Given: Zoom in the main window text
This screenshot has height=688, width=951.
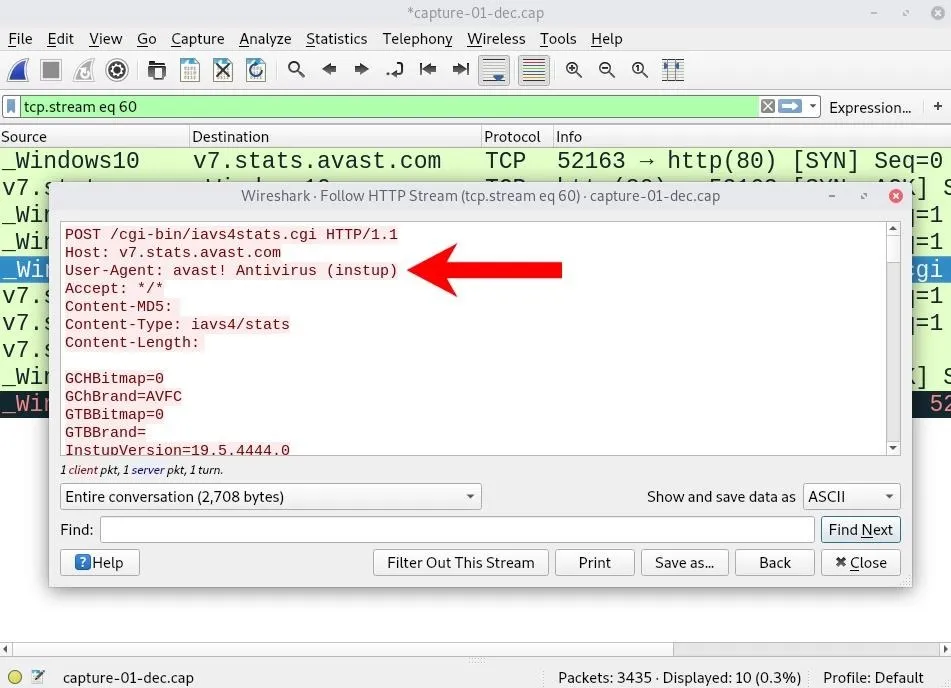Looking at the screenshot, I should pos(574,70).
